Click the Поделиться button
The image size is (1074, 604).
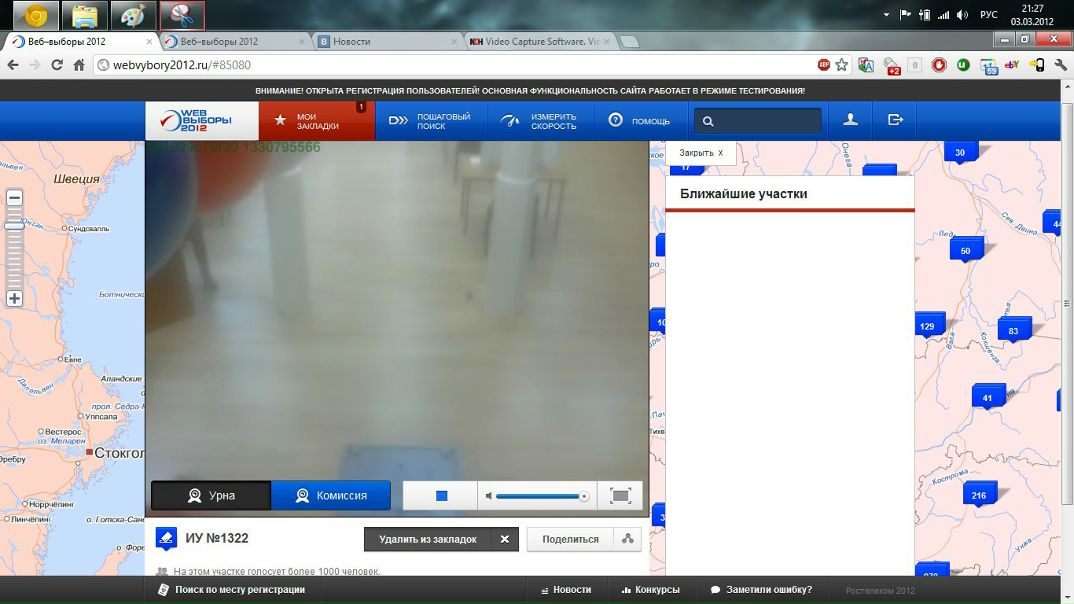[570, 539]
